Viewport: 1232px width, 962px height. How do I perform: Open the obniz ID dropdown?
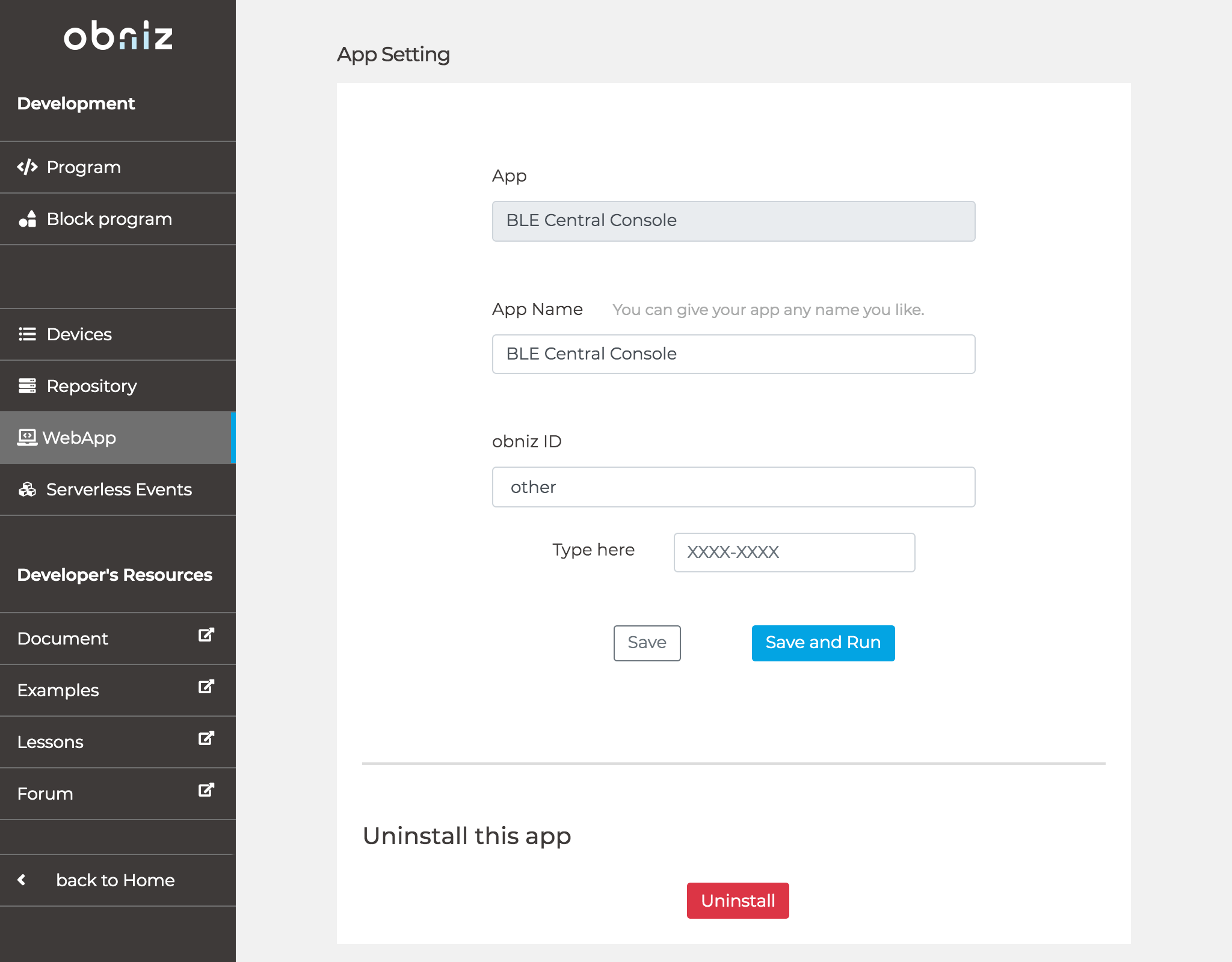pos(733,487)
